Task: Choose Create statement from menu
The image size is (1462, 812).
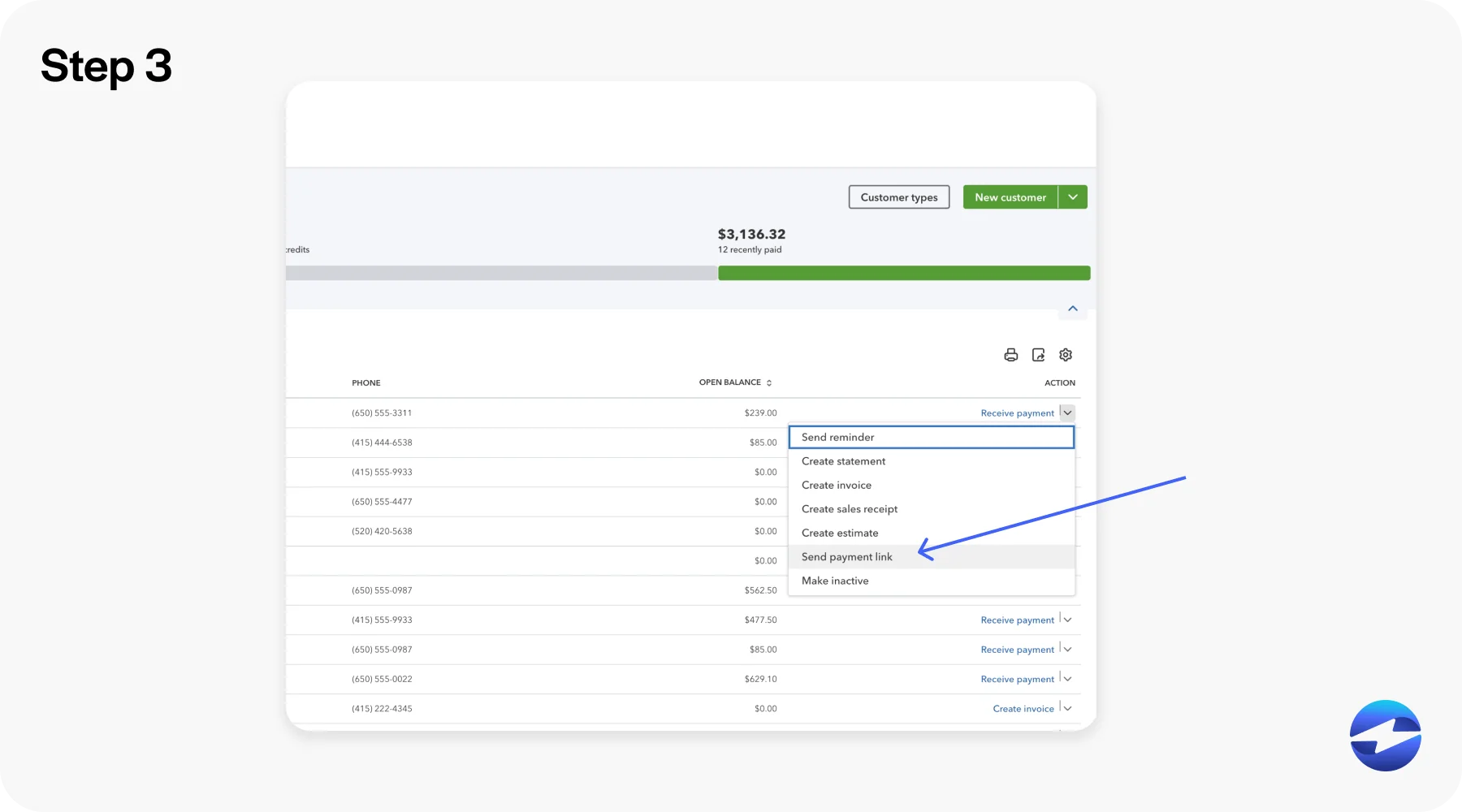Action: click(x=932, y=461)
